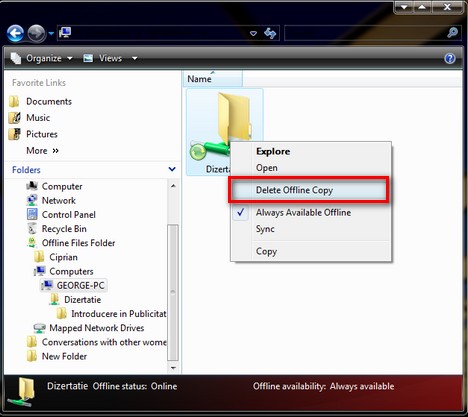Click the Network tree icon
Viewport: 468px width, 417px height.
click(32, 200)
